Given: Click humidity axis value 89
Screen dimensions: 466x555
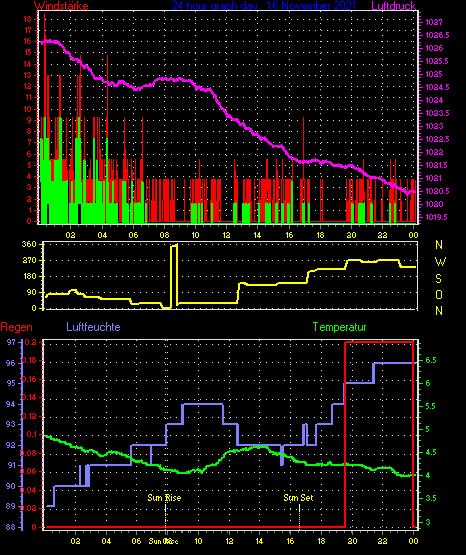Looking at the screenshot, I should tap(11, 507).
